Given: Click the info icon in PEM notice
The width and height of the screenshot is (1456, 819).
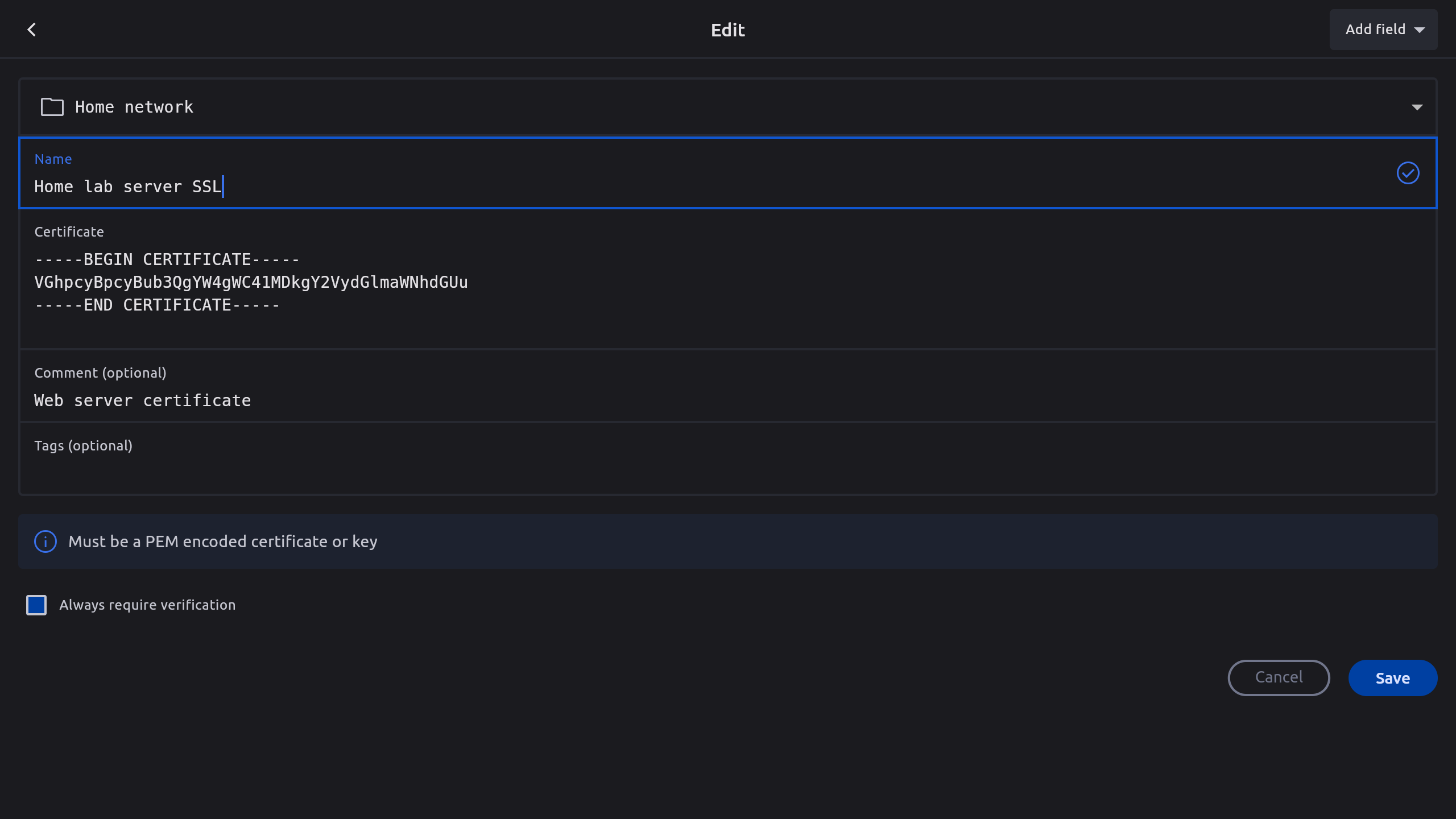Looking at the screenshot, I should pos(45,541).
